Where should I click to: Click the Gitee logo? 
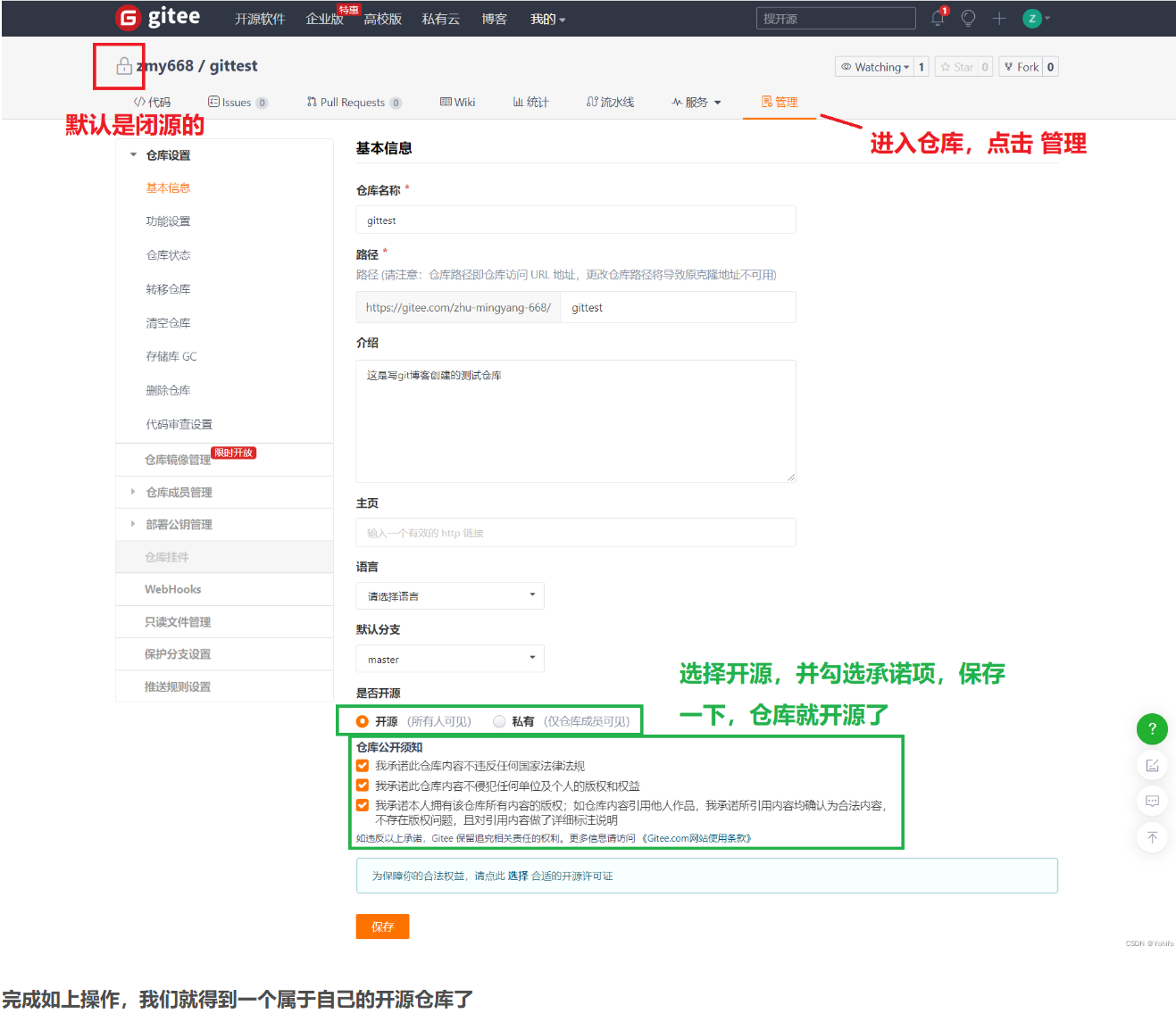(x=158, y=17)
